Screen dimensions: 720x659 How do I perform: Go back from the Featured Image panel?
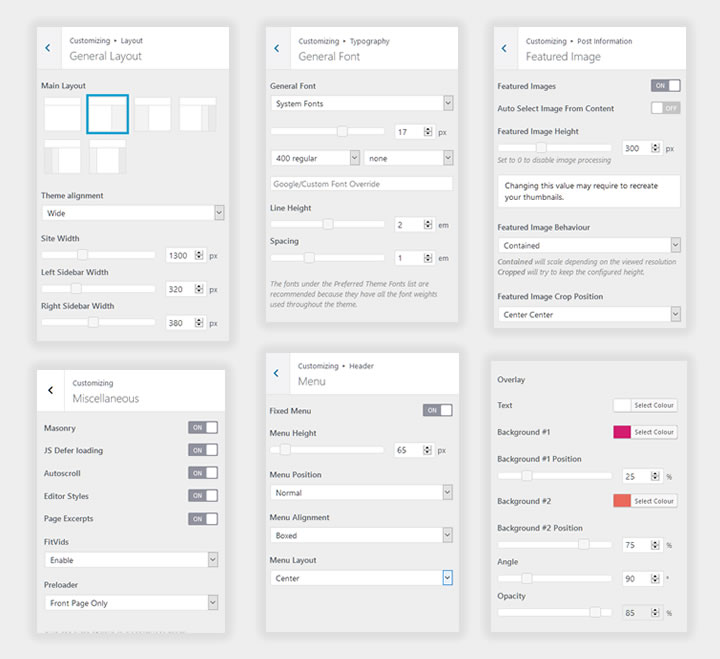coord(504,48)
